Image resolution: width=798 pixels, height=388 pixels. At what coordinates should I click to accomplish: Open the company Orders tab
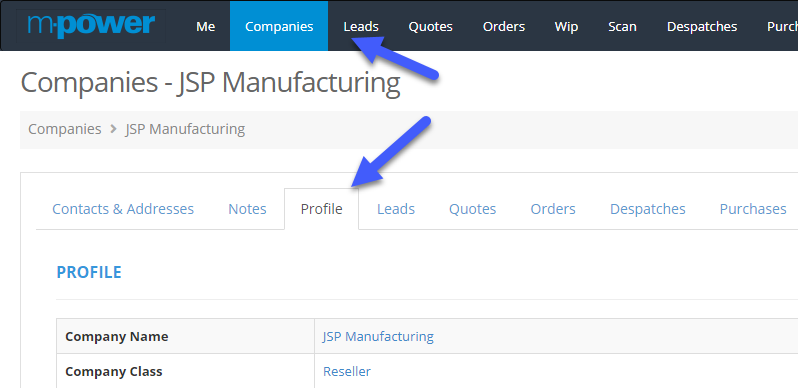point(553,209)
